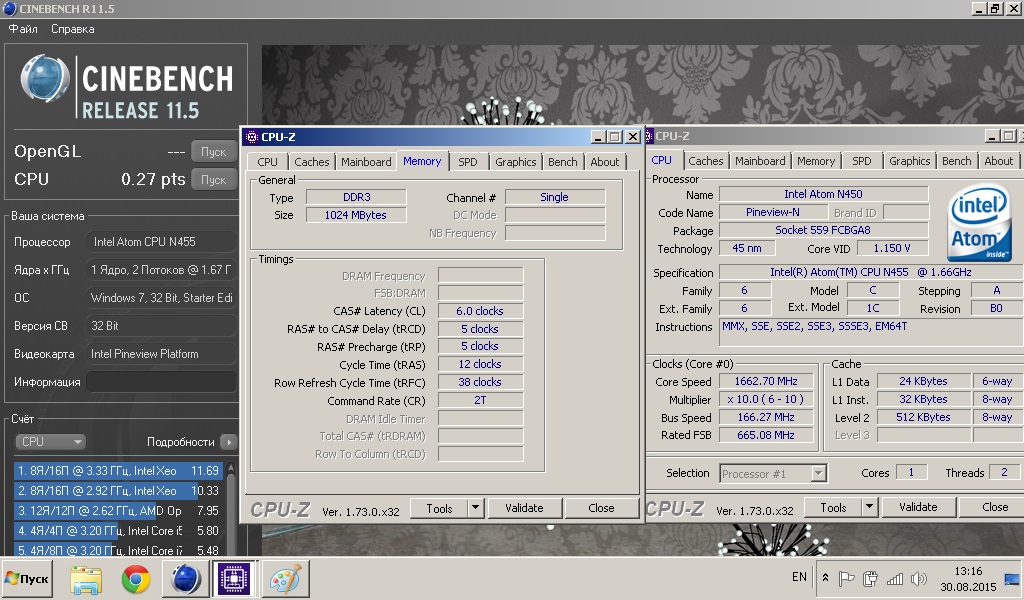Launch Google Chrome from the taskbar
The image size is (1024, 600).
coord(136,578)
